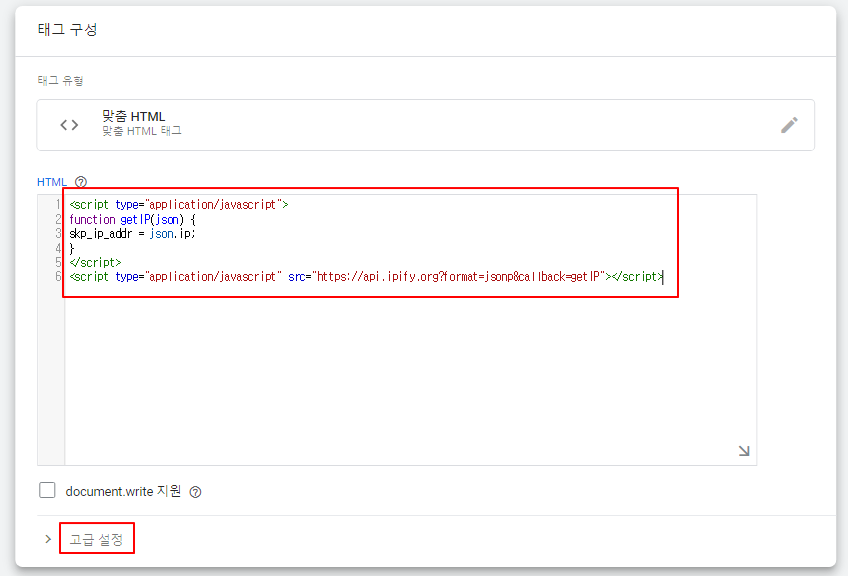The height and width of the screenshot is (576, 848).
Task: Click the document.write 지원 label text
Action: pyautogui.click(x=123, y=491)
